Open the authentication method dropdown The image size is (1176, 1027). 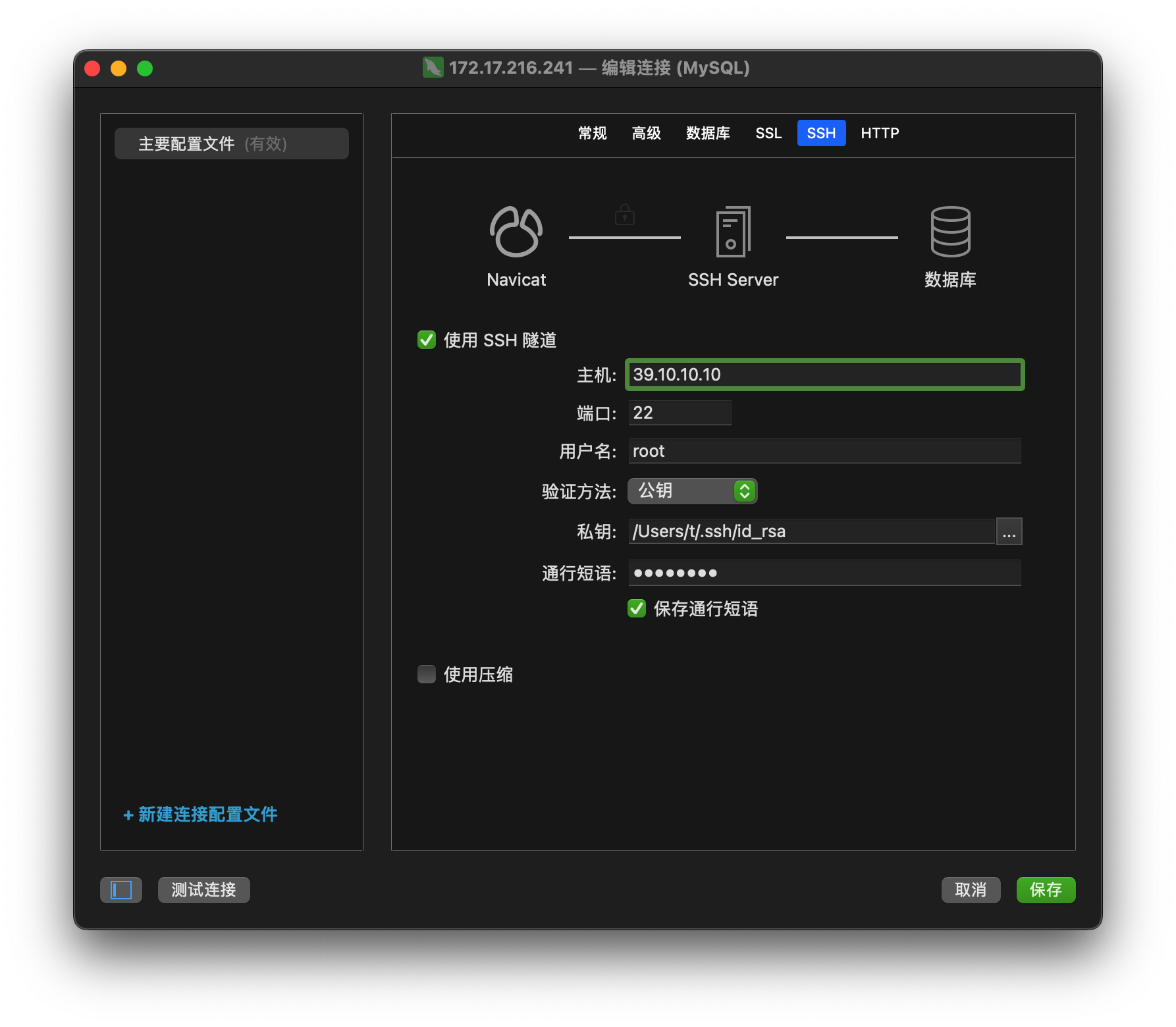click(693, 491)
